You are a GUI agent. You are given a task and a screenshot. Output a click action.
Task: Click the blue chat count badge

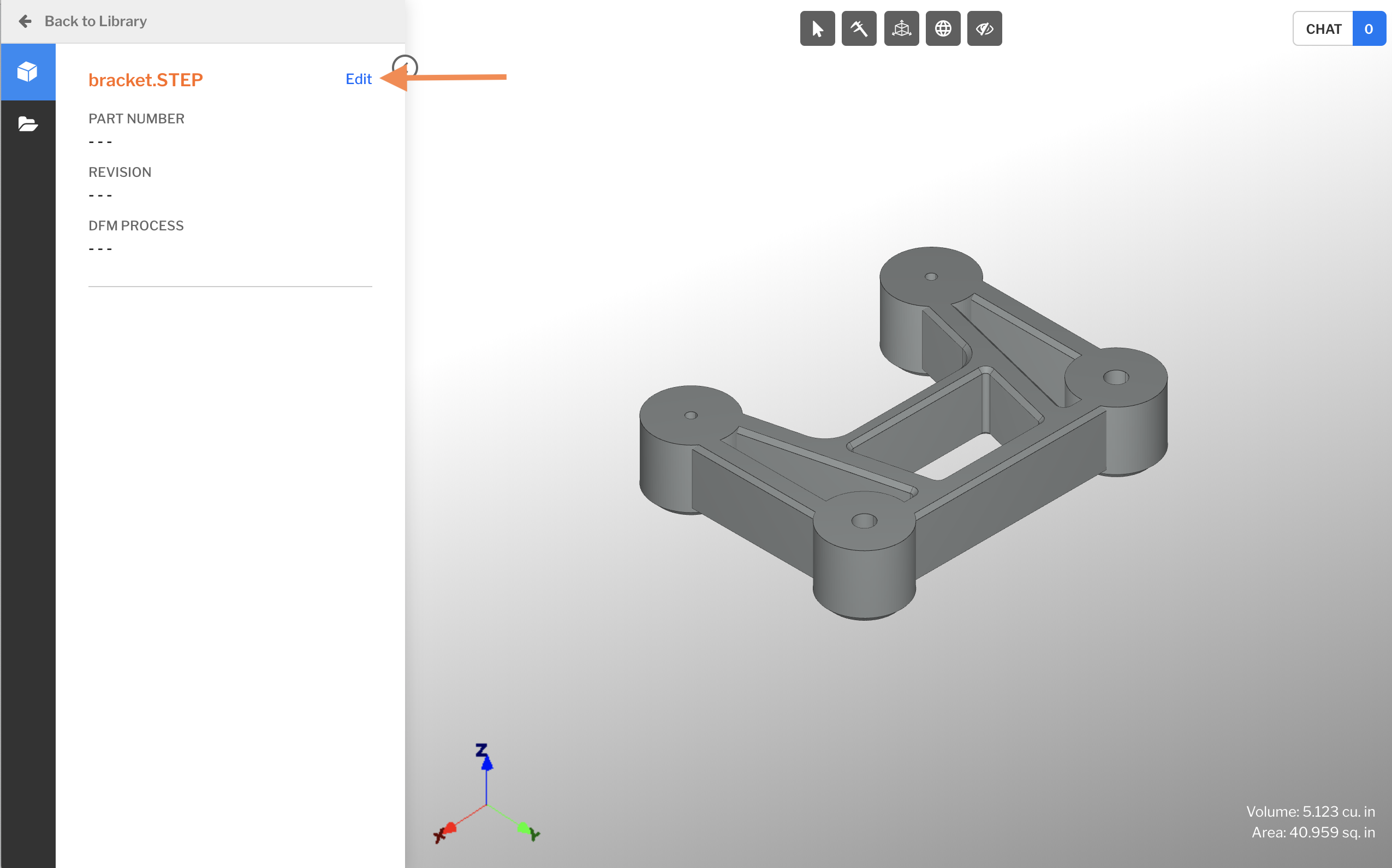pyautogui.click(x=1369, y=29)
